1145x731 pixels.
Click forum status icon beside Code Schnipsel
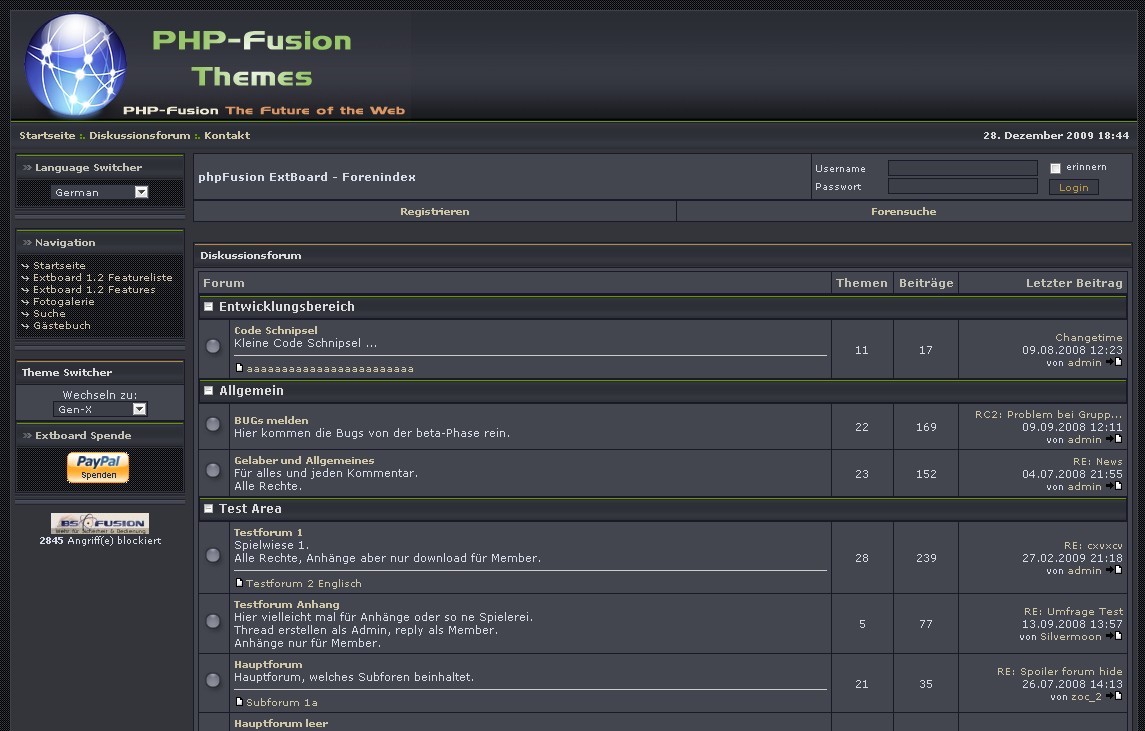coord(213,346)
